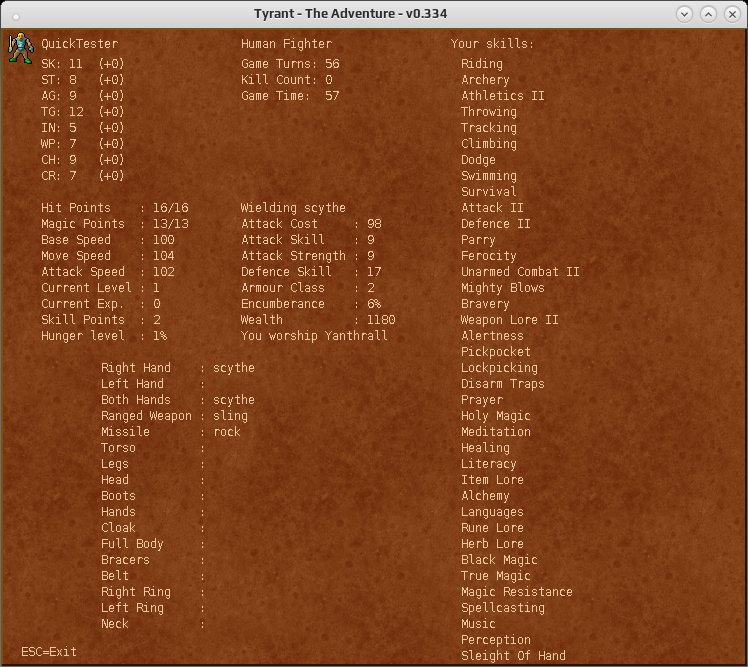Screen dimensions: 748x667
Task: Select the 'Herb Lore' skill
Action: [x=492, y=544]
